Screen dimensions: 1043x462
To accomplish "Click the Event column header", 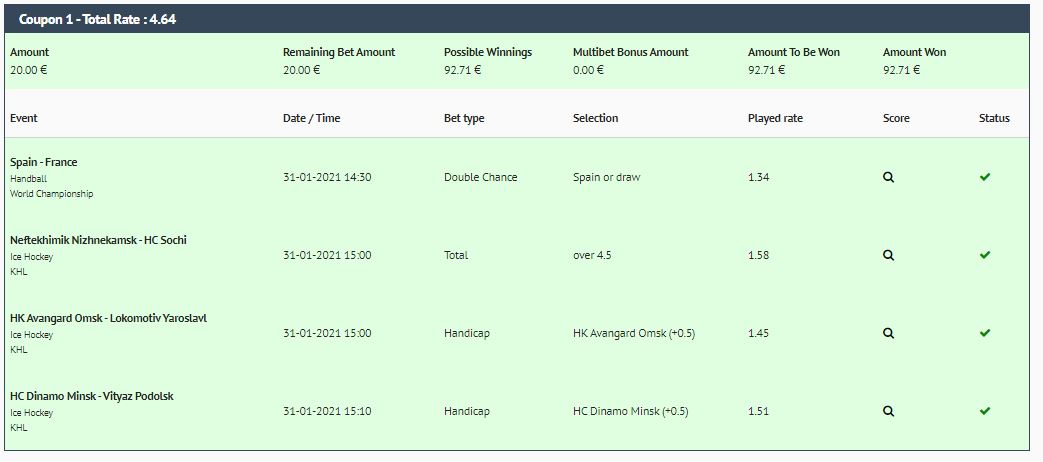I will coord(24,118).
